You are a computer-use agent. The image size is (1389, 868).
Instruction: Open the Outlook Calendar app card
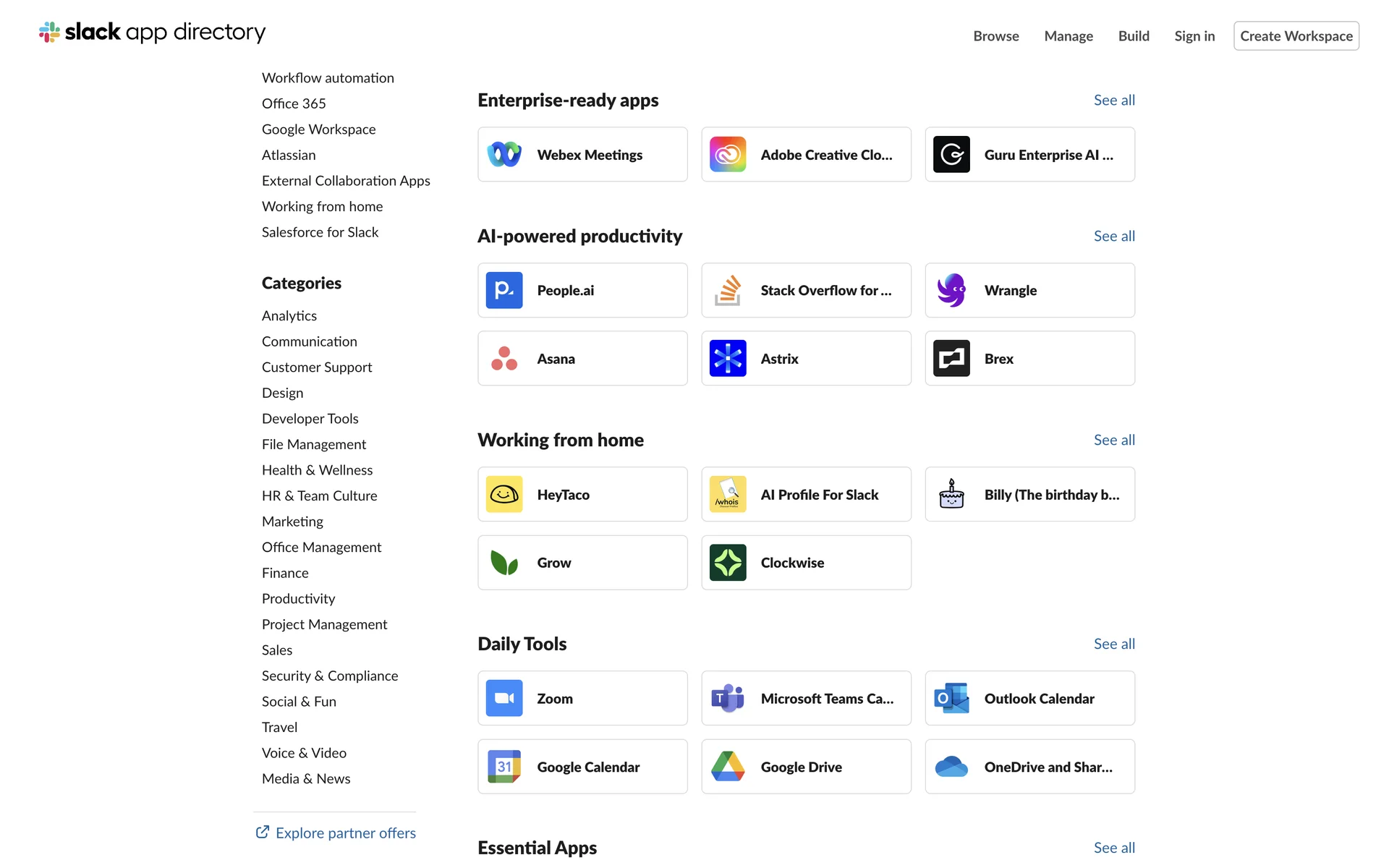pyautogui.click(x=1029, y=699)
